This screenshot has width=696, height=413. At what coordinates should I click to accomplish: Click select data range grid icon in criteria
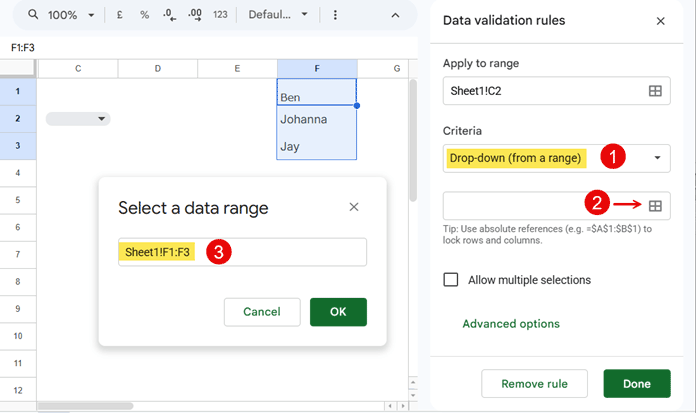tap(655, 206)
